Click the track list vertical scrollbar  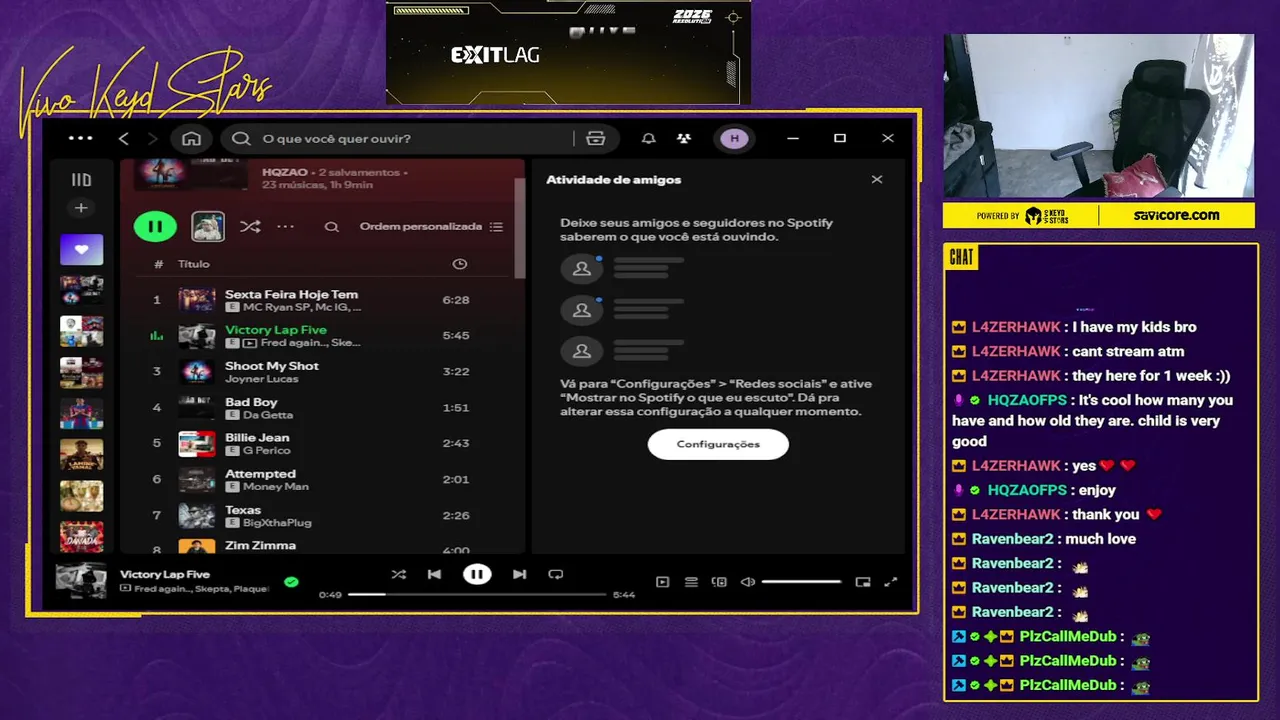point(519,228)
